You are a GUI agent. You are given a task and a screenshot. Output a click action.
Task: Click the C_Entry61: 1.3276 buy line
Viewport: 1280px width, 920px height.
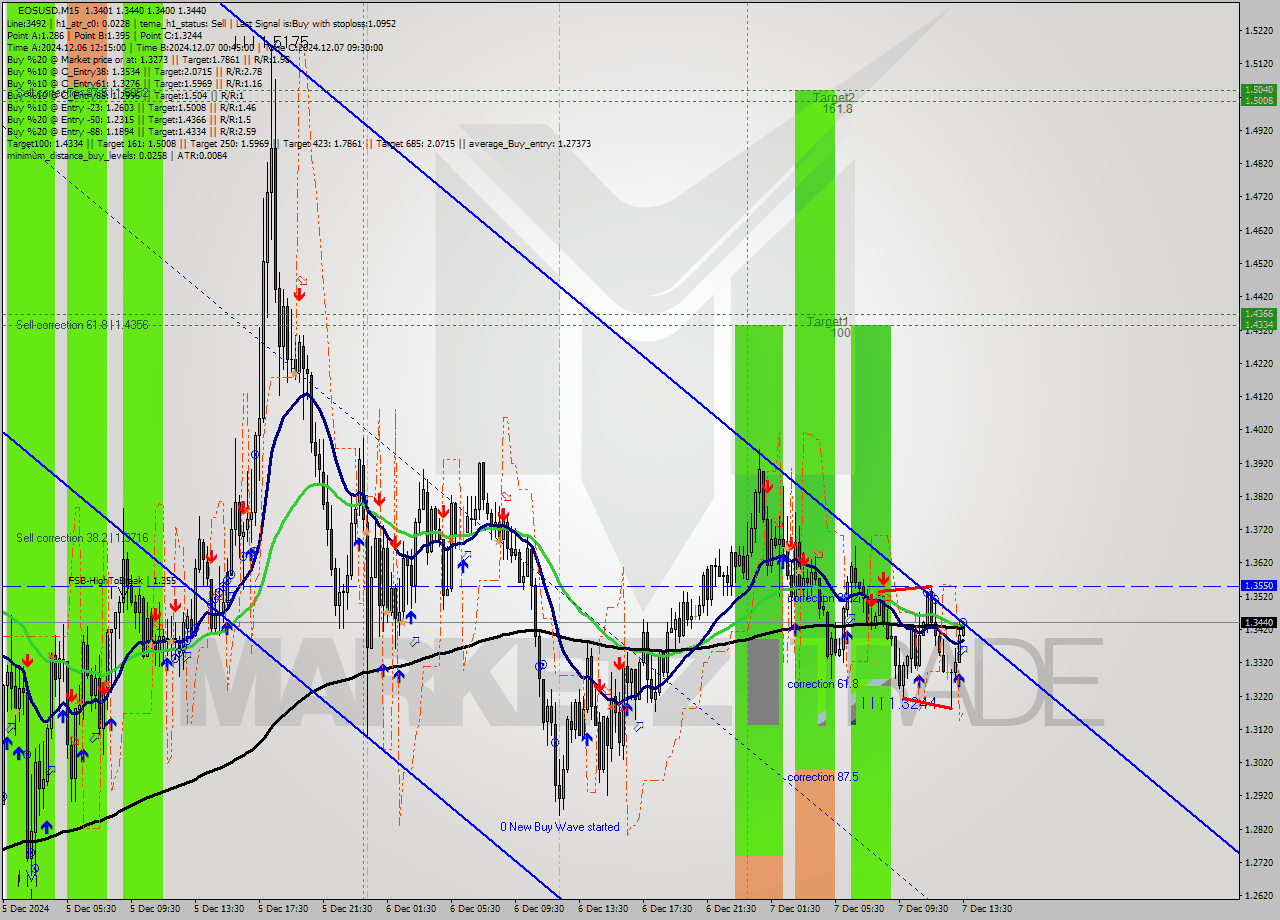coord(134,83)
